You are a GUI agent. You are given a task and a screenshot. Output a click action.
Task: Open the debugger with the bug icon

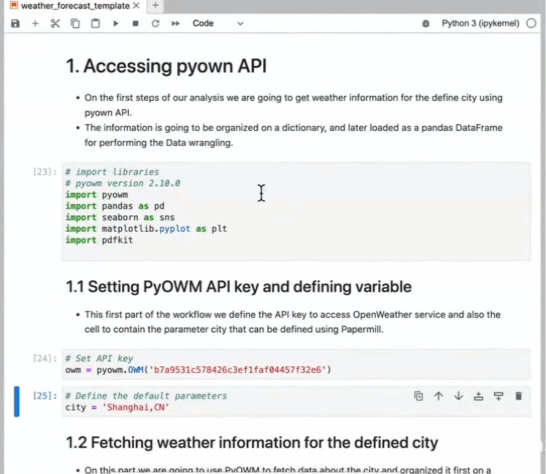(x=426, y=23)
